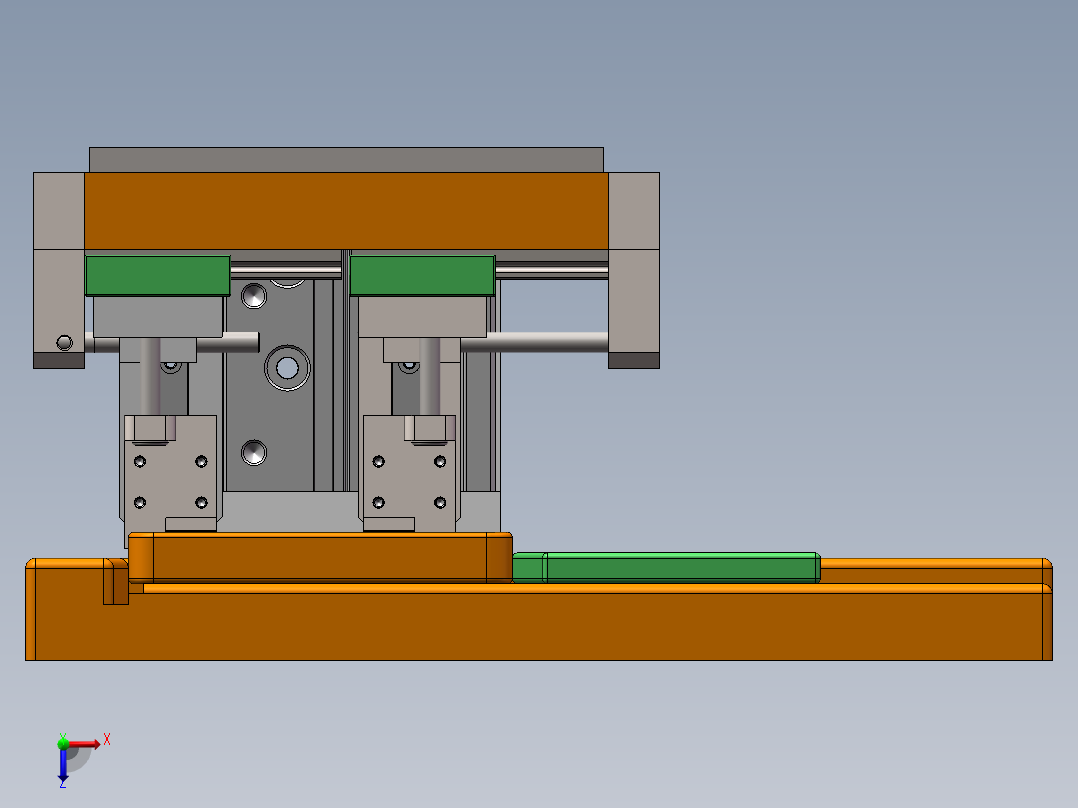Select the central counterbored hole on middle plate

click(x=287, y=368)
